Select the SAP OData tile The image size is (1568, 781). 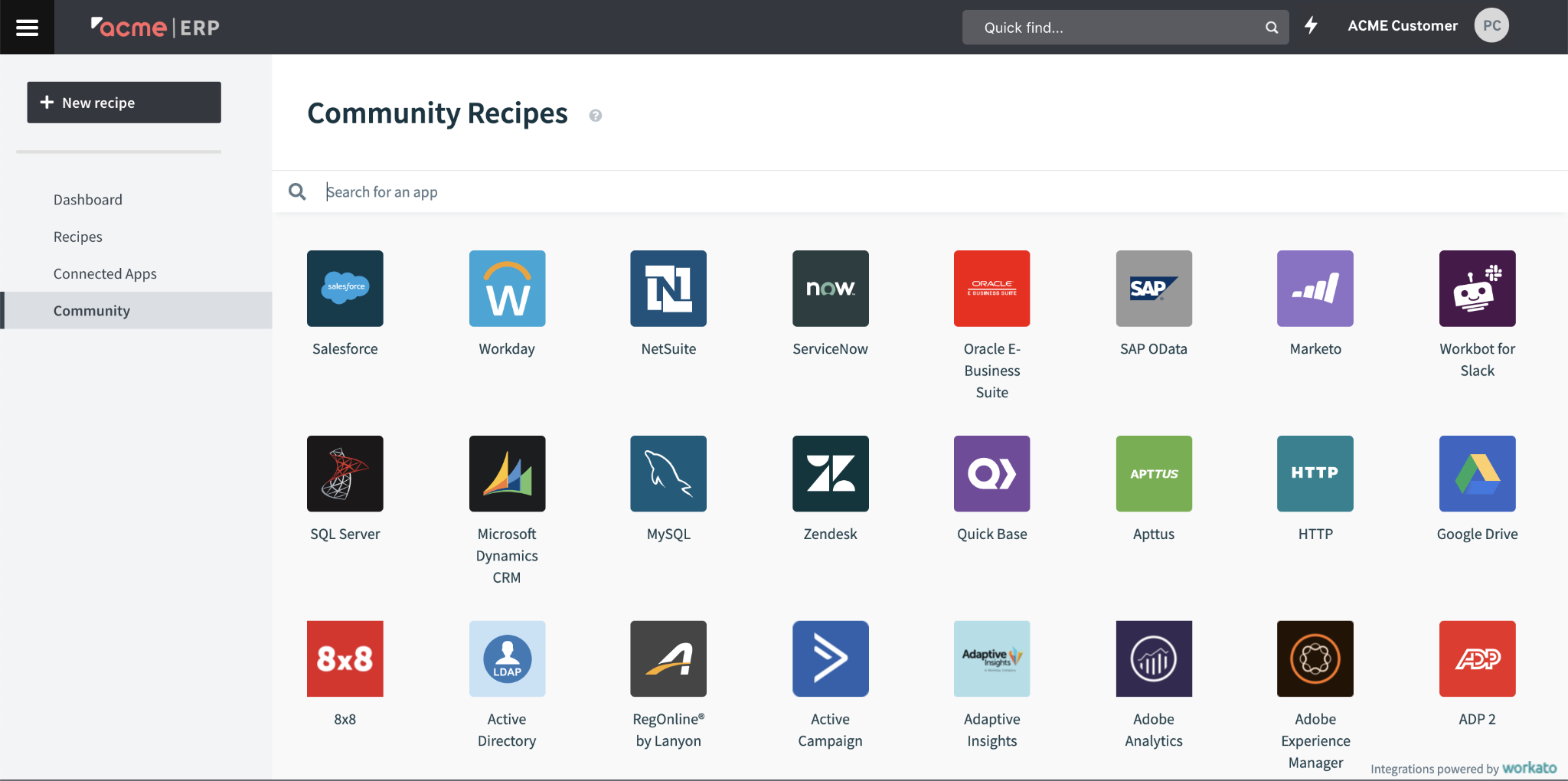(x=1153, y=289)
